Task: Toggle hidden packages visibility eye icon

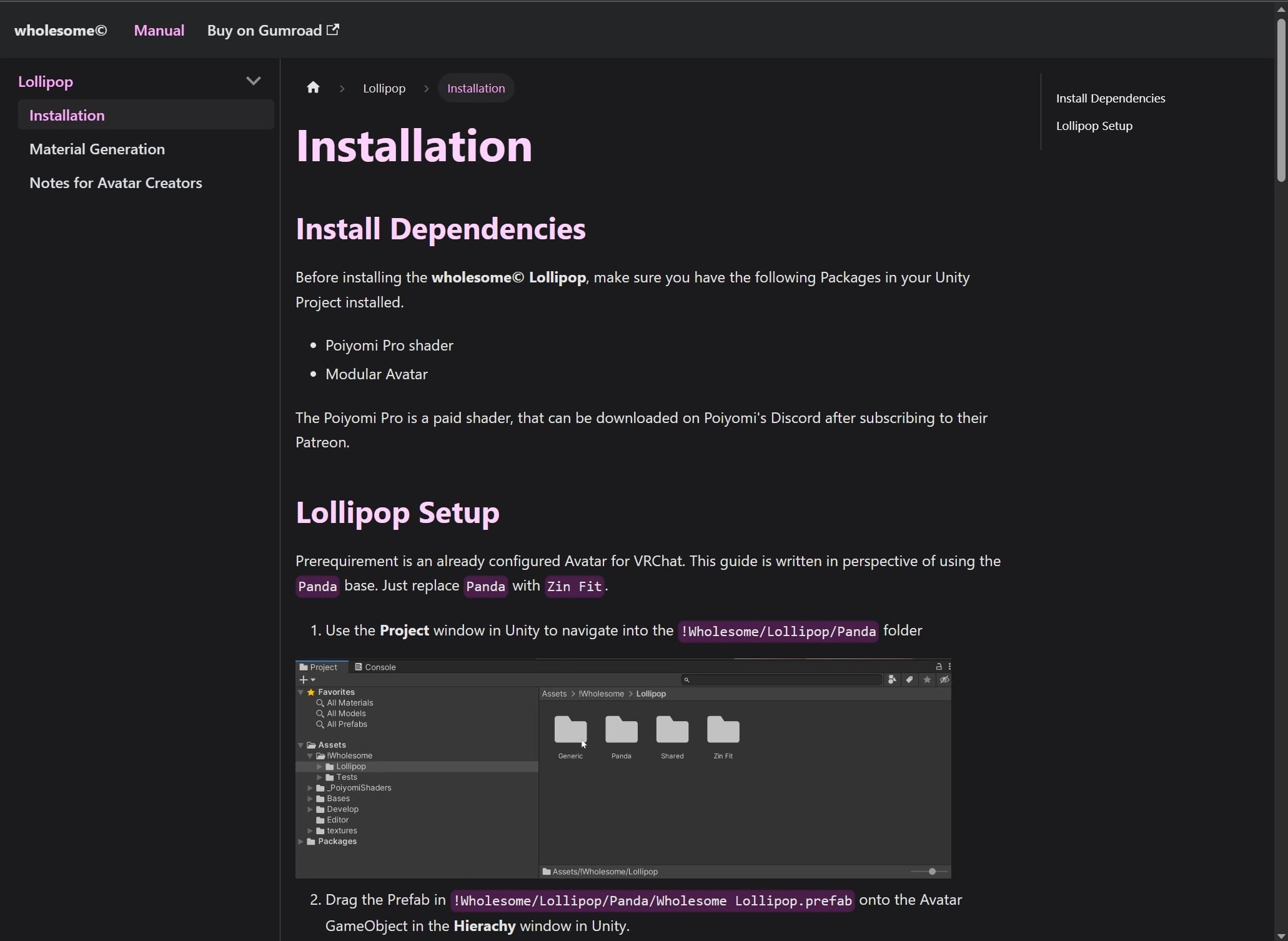Action: pyautogui.click(x=944, y=680)
